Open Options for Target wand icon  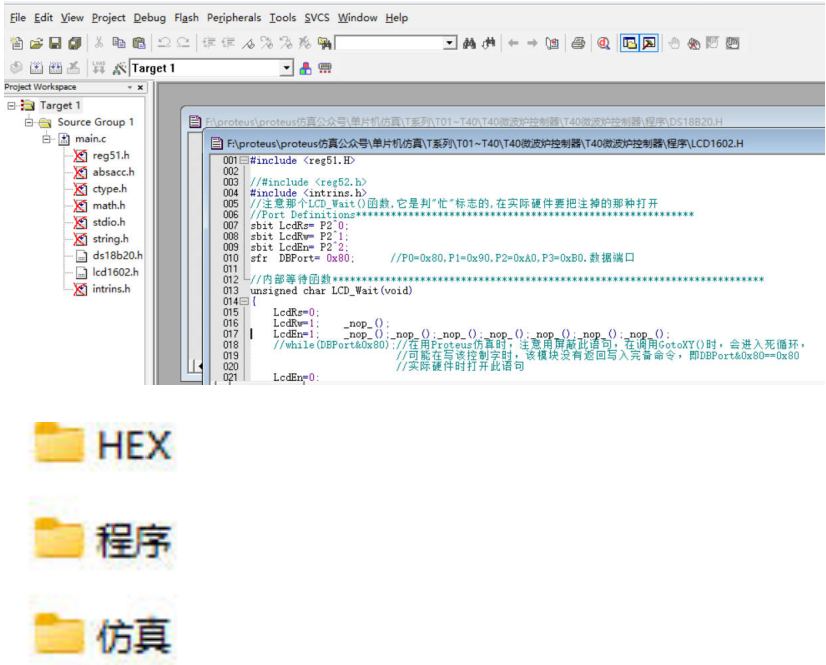point(119,68)
